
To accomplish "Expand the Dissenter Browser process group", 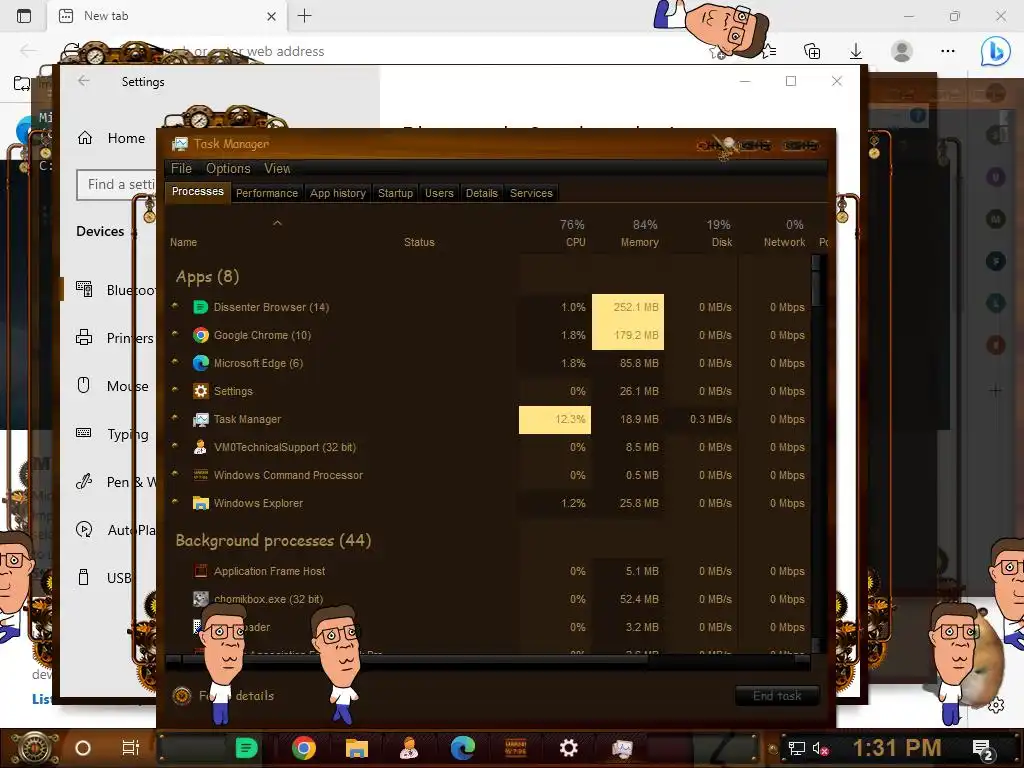I will 175,305.
